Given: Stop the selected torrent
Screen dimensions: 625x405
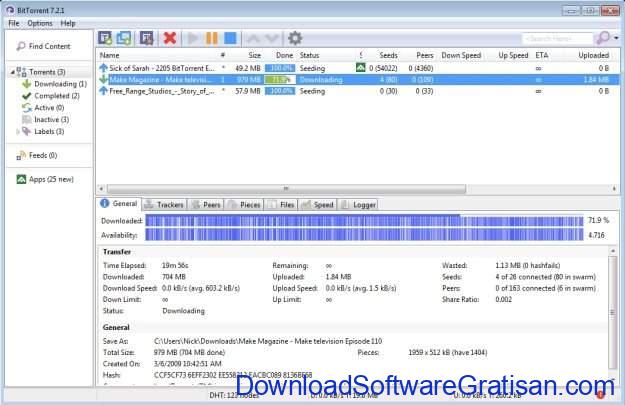Looking at the screenshot, I should (230, 38).
